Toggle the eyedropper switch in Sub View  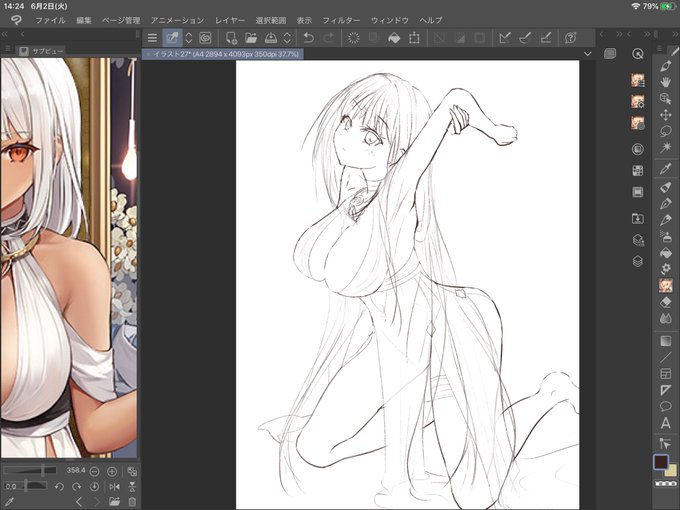click(x=9, y=502)
